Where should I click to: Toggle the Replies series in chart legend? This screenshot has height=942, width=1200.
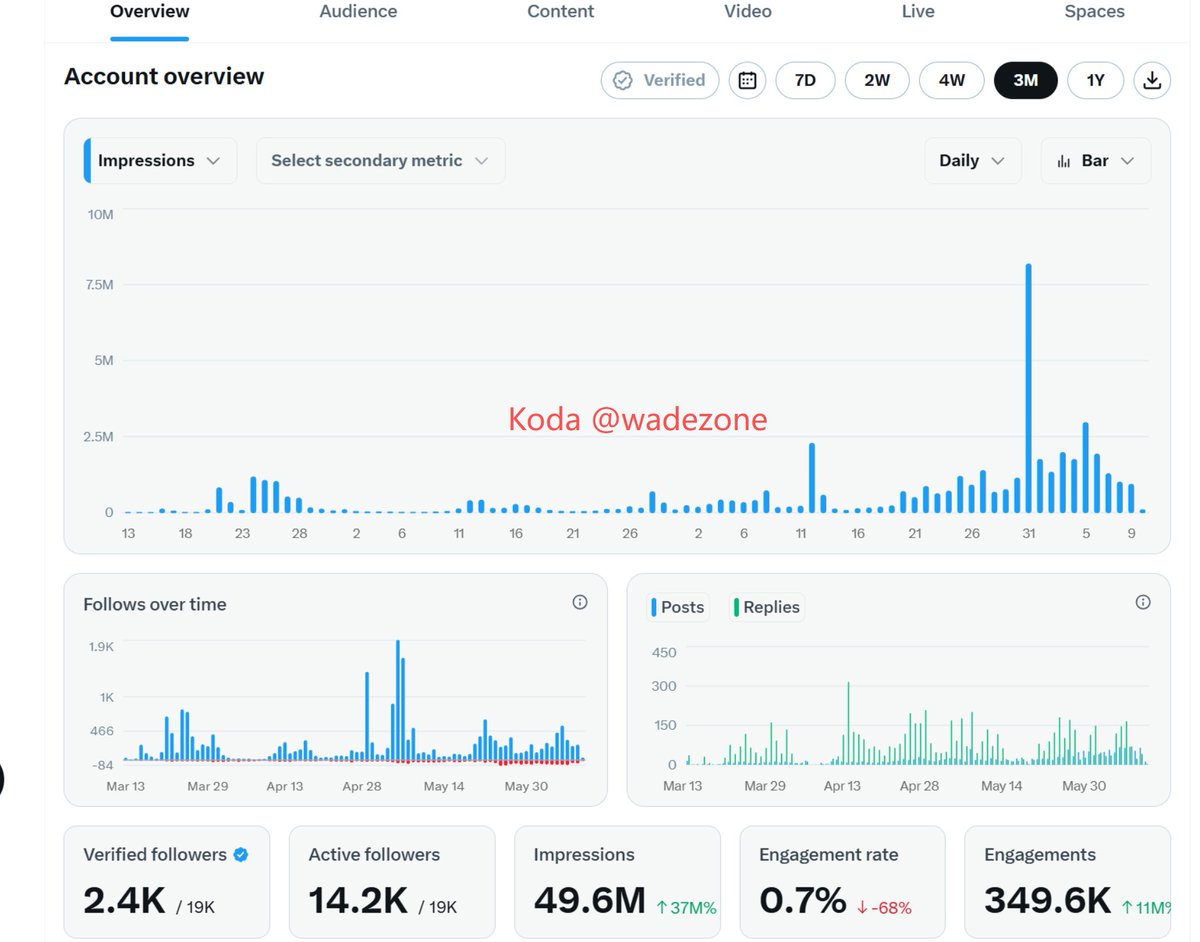(x=767, y=607)
